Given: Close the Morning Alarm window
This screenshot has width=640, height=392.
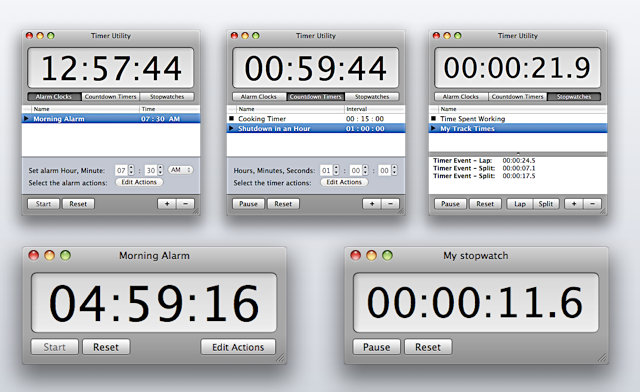Looking at the screenshot, I should tap(33, 256).
